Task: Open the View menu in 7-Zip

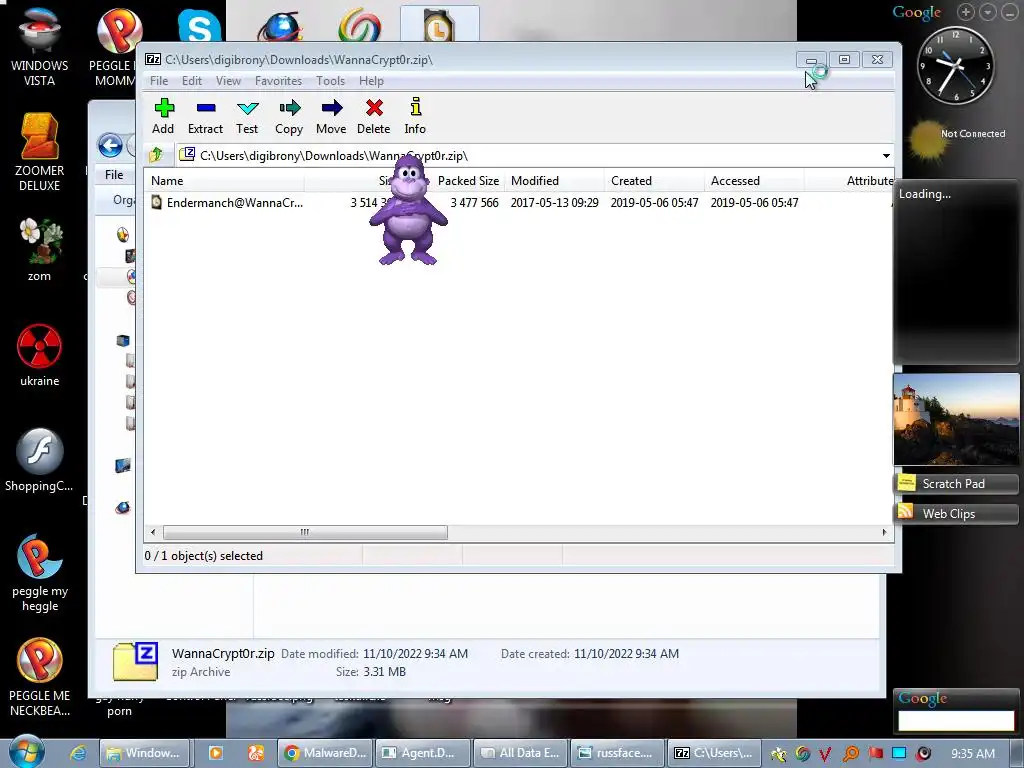Action: pos(229,81)
